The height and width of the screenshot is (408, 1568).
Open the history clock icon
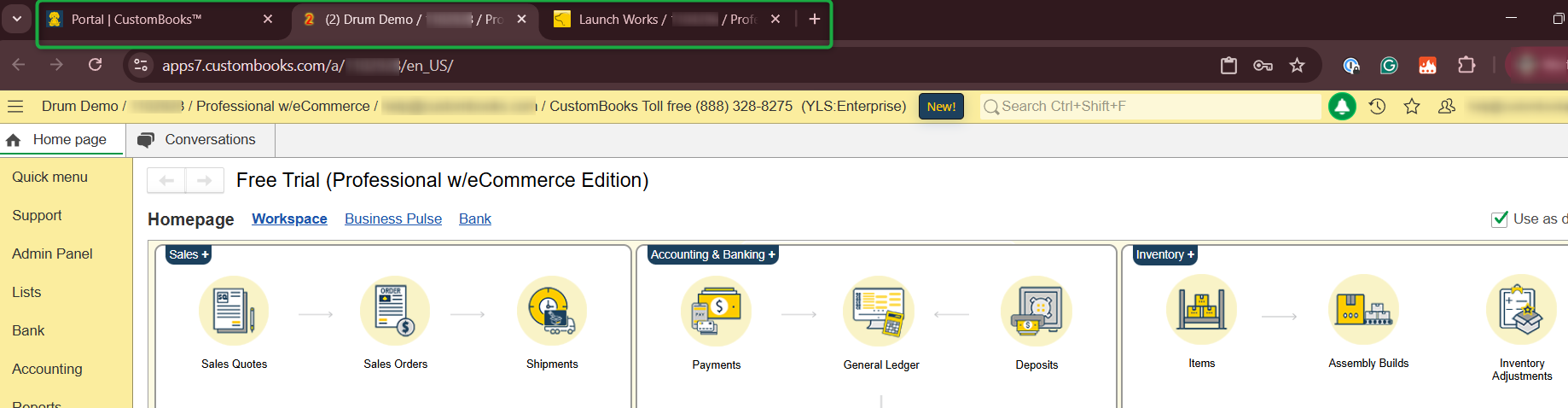(x=1377, y=107)
